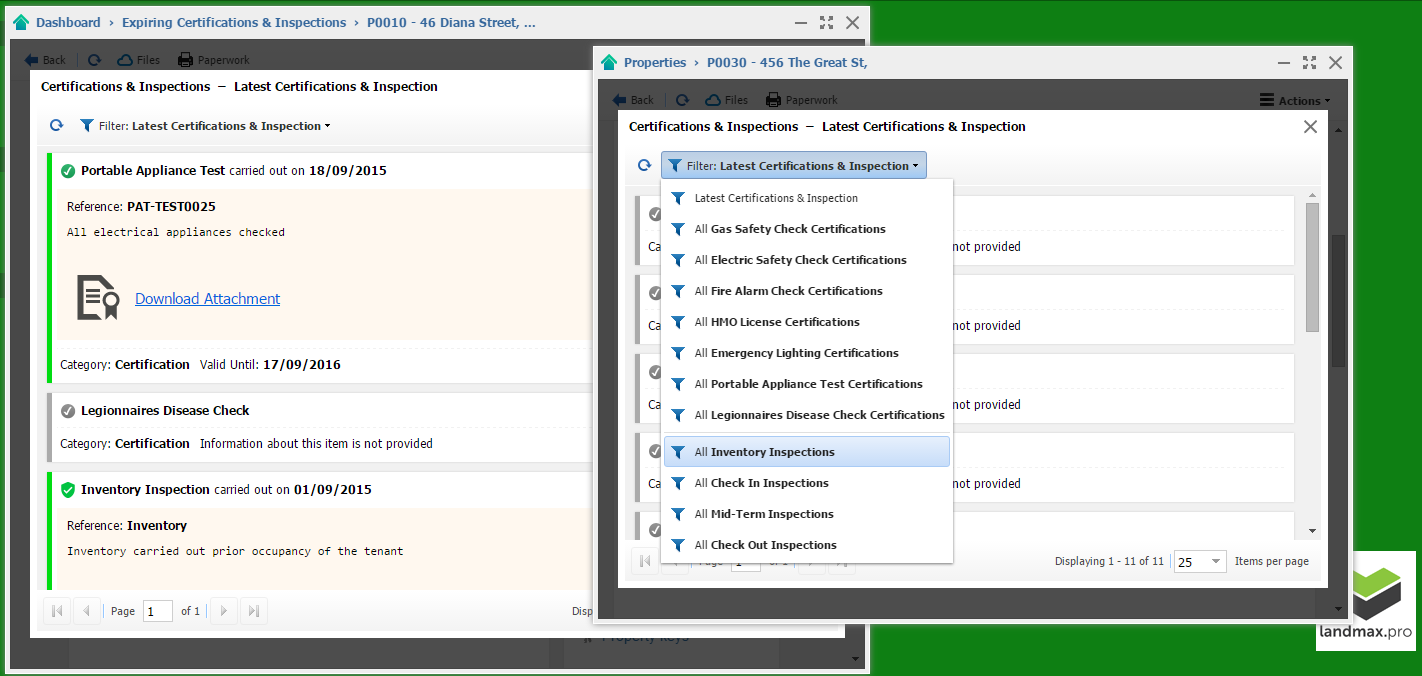Click the certificate attachment document icon
The height and width of the screenshot is (676, 1422).
point(98,298)
